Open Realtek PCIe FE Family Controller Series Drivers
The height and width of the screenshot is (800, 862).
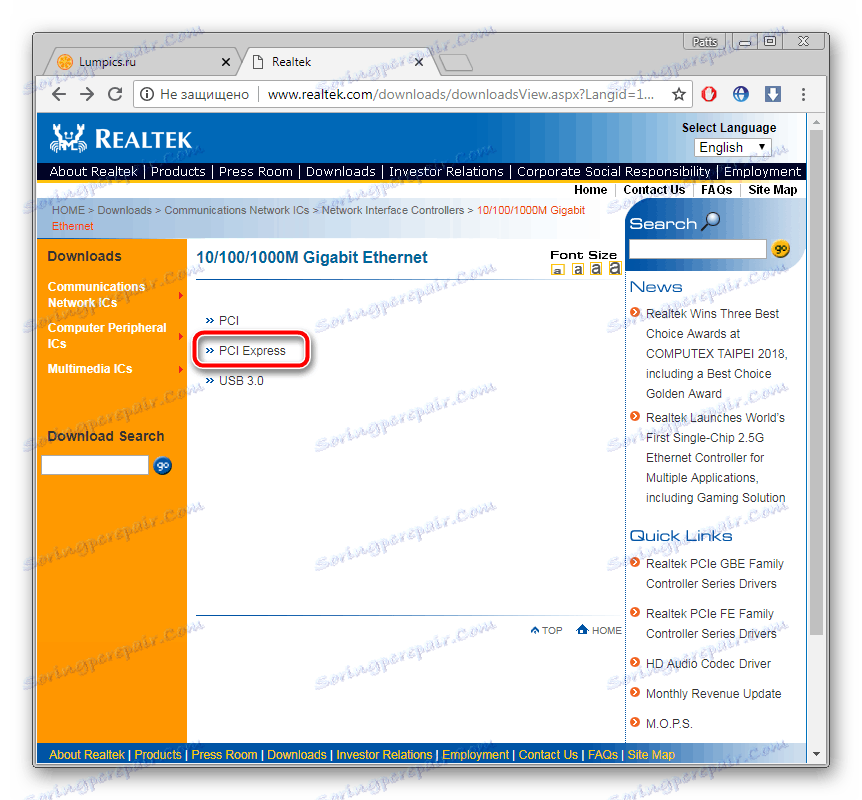pyautogui.click(x=711, y=624)
